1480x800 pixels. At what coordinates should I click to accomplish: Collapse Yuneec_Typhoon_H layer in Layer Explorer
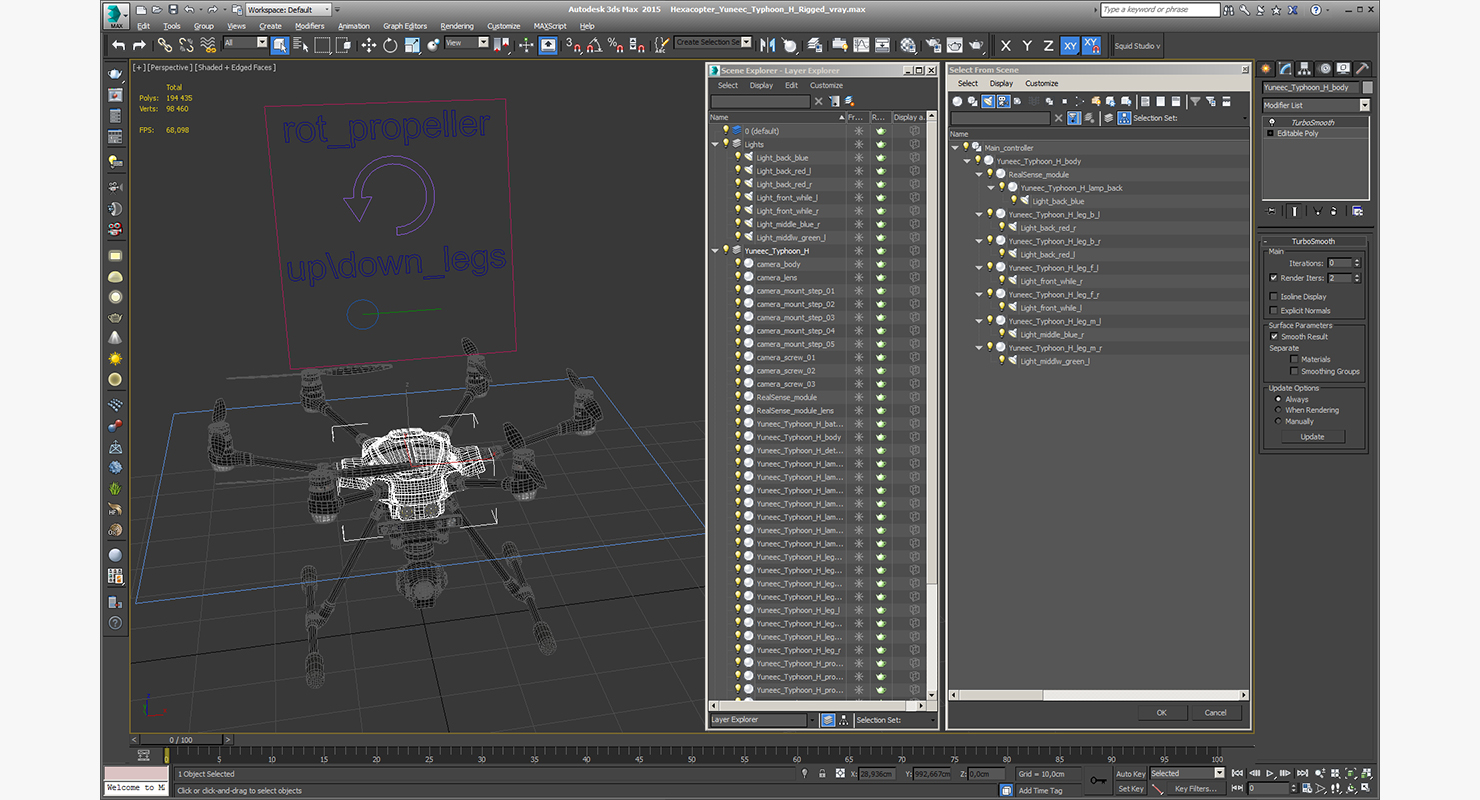point(715,251)
